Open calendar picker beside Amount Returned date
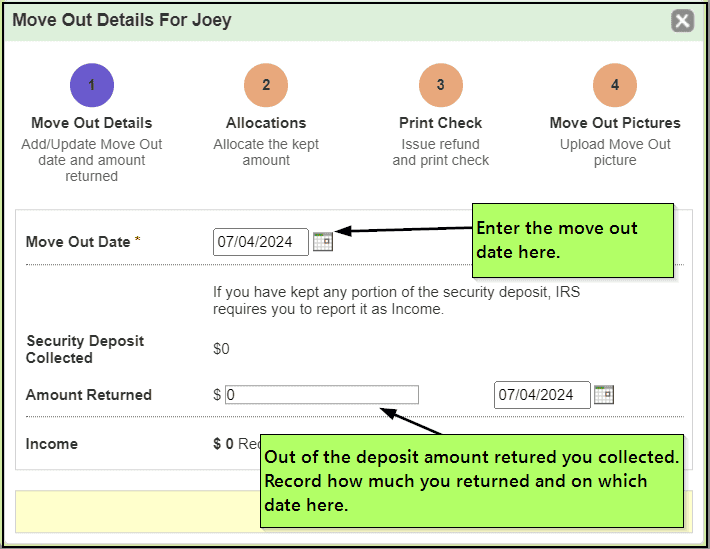Image resolution: width=710 pixels, height=549 pixels. (603, 394)
